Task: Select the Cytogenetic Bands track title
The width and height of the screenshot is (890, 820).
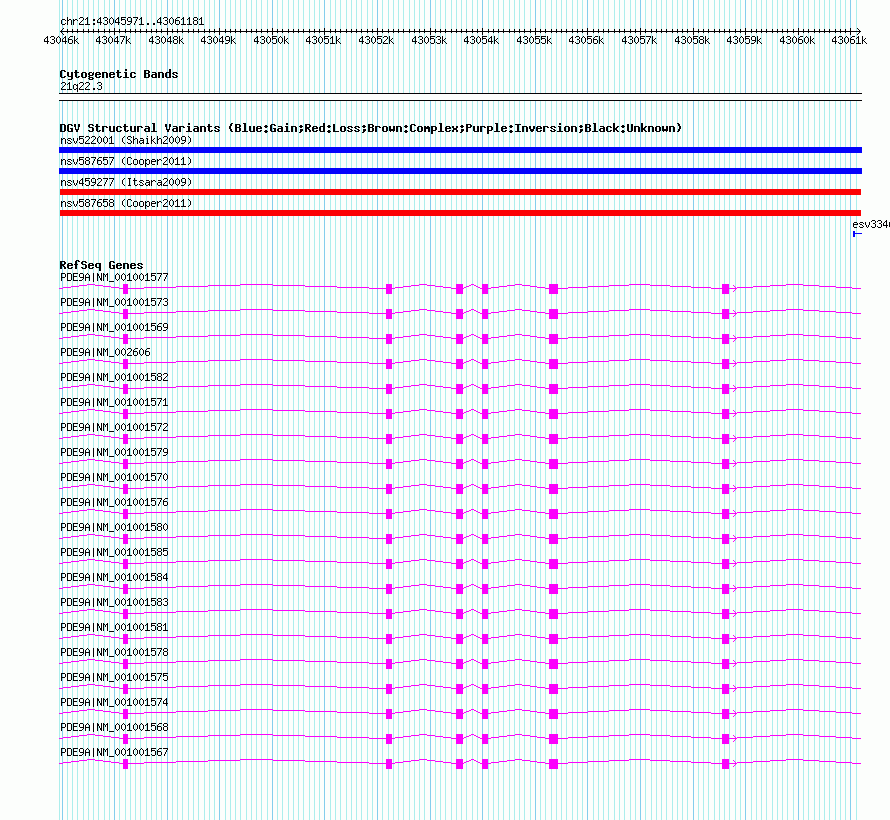Action: pyautogui.click(x=119, y=74)
